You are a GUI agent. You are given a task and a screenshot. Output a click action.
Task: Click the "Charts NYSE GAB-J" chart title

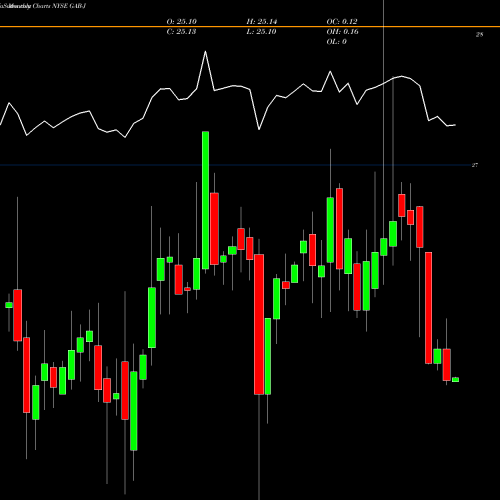click(x=59, y=6)
